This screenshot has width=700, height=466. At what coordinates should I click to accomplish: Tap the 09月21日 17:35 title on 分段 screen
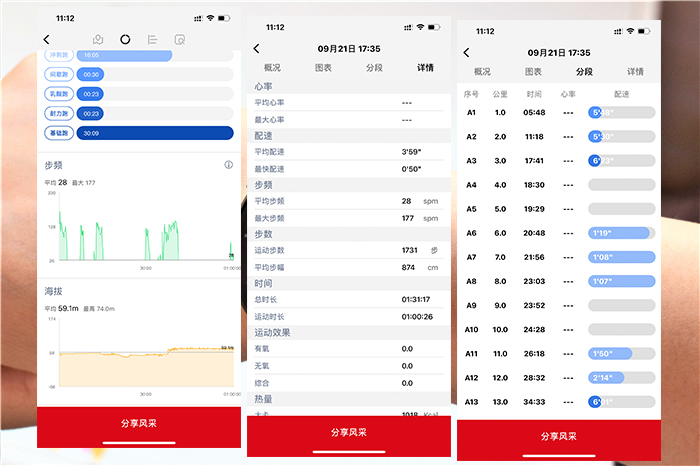pos(559,53)
